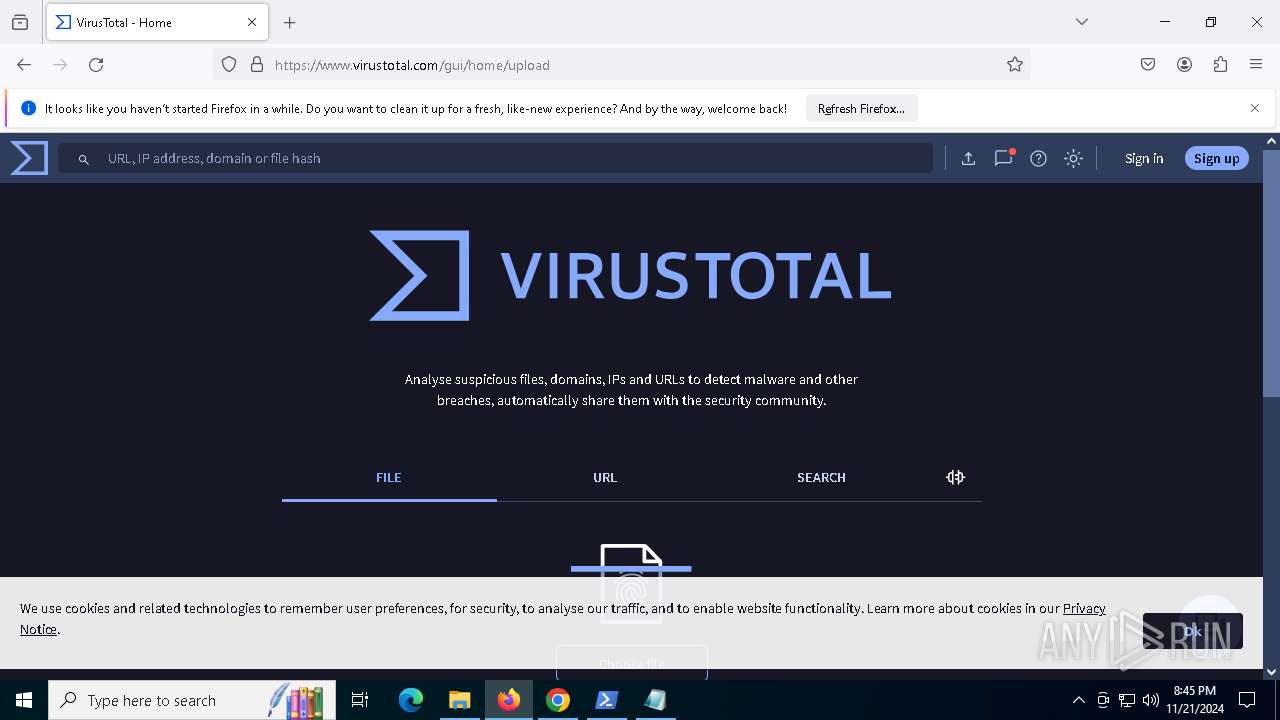Accept cookies with Ok button
Viewport: 1280px width, 720px height.
tap(1192, 631)
